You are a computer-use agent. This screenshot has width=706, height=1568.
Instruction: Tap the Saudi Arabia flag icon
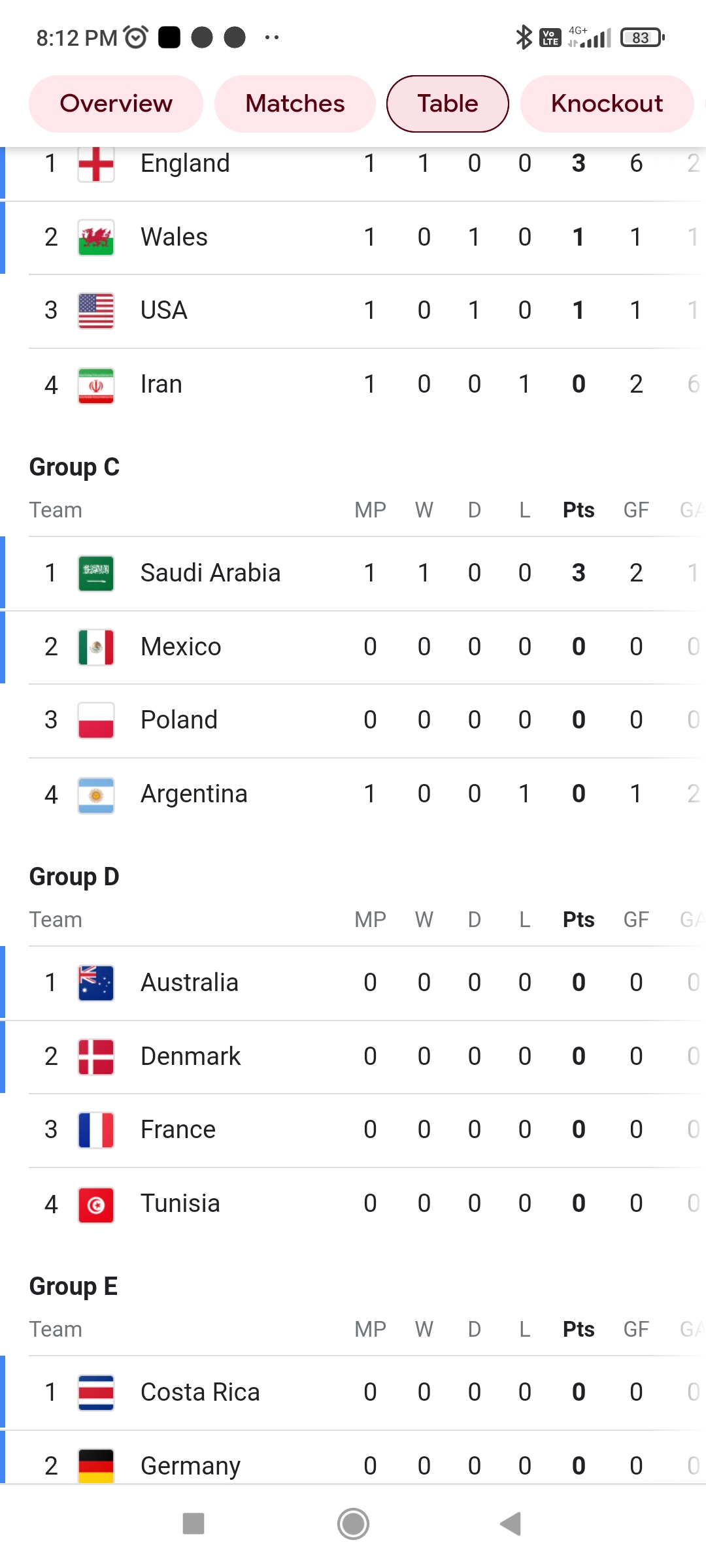96,573
